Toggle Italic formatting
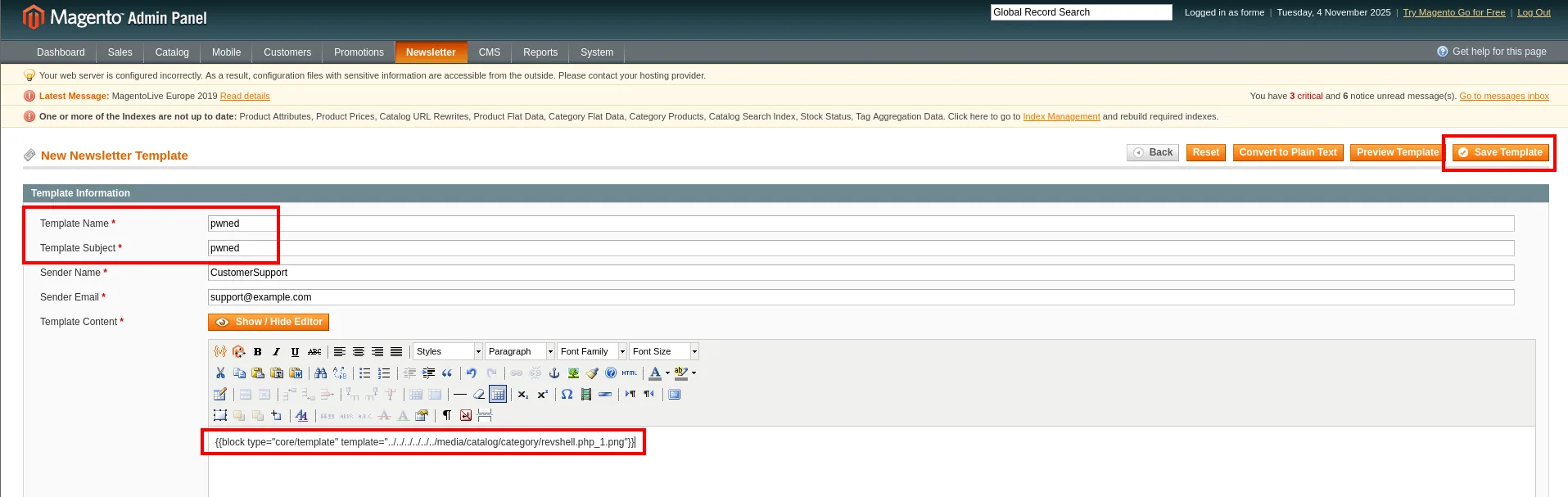 tap(277, 351)
